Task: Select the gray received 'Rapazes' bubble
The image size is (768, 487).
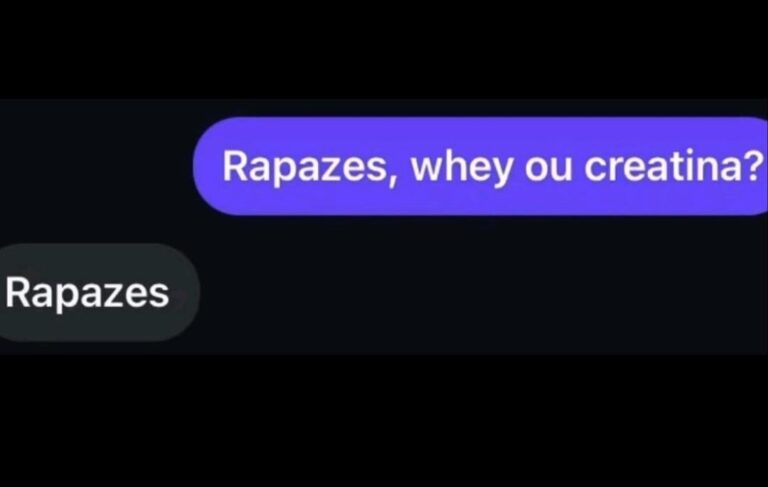Action: [x=99, y=292]
